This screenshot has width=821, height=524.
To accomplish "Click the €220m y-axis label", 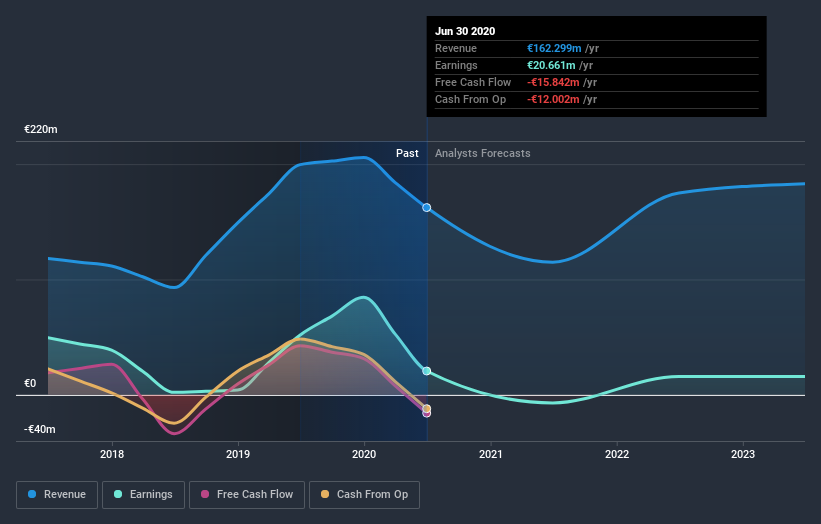I will (41, 129).
